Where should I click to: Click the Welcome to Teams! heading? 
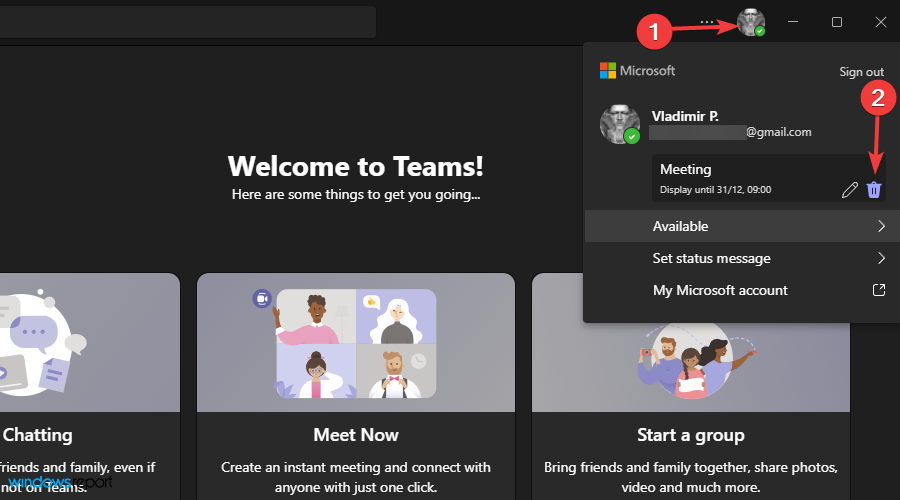coord(356,166)
